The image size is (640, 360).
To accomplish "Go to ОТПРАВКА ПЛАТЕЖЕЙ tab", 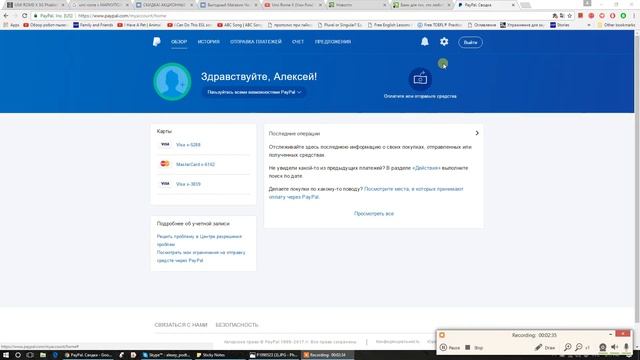I will click(256, 42).
